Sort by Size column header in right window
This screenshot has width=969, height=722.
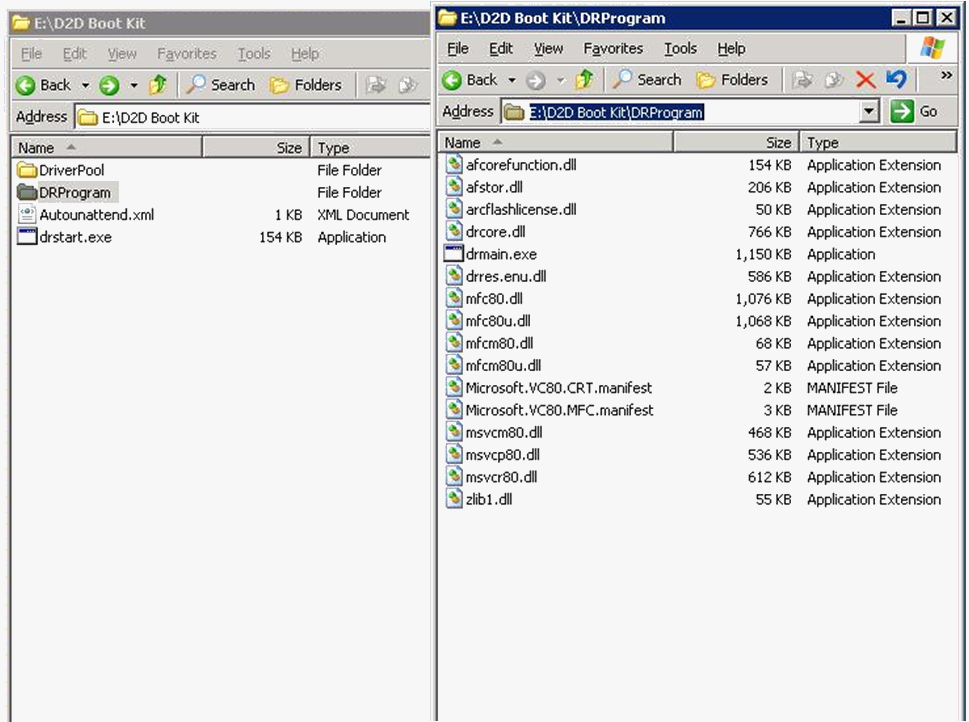point(735,143)
